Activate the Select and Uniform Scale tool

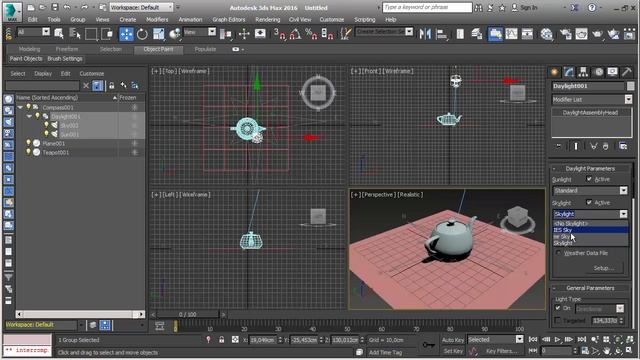tap(158, 34)
